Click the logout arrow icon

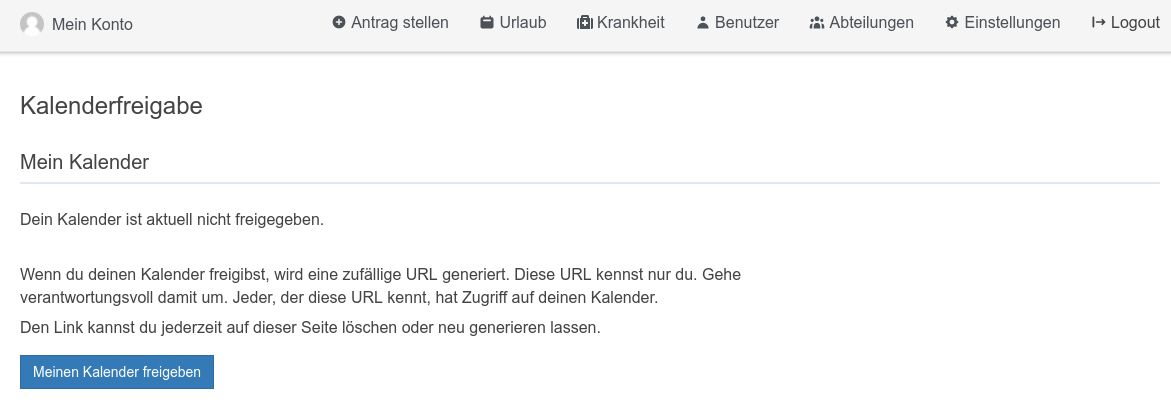[x=1099, y=22]
